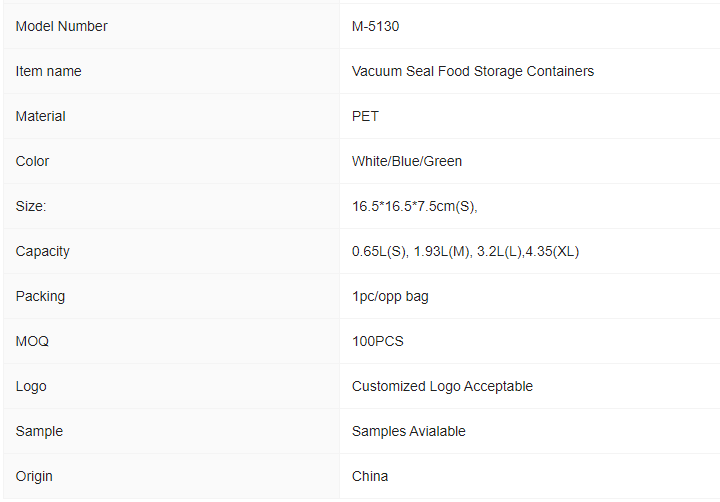
Task: Click the Color label cell
Action: (x=171, y=161)
